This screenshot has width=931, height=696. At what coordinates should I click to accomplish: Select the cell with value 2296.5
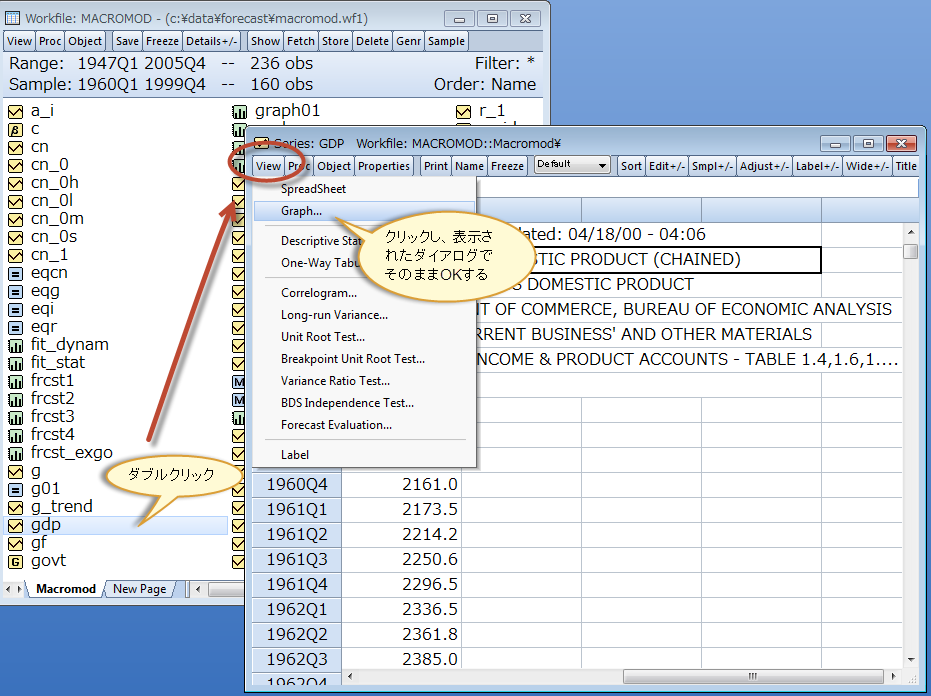pos(402,584)
